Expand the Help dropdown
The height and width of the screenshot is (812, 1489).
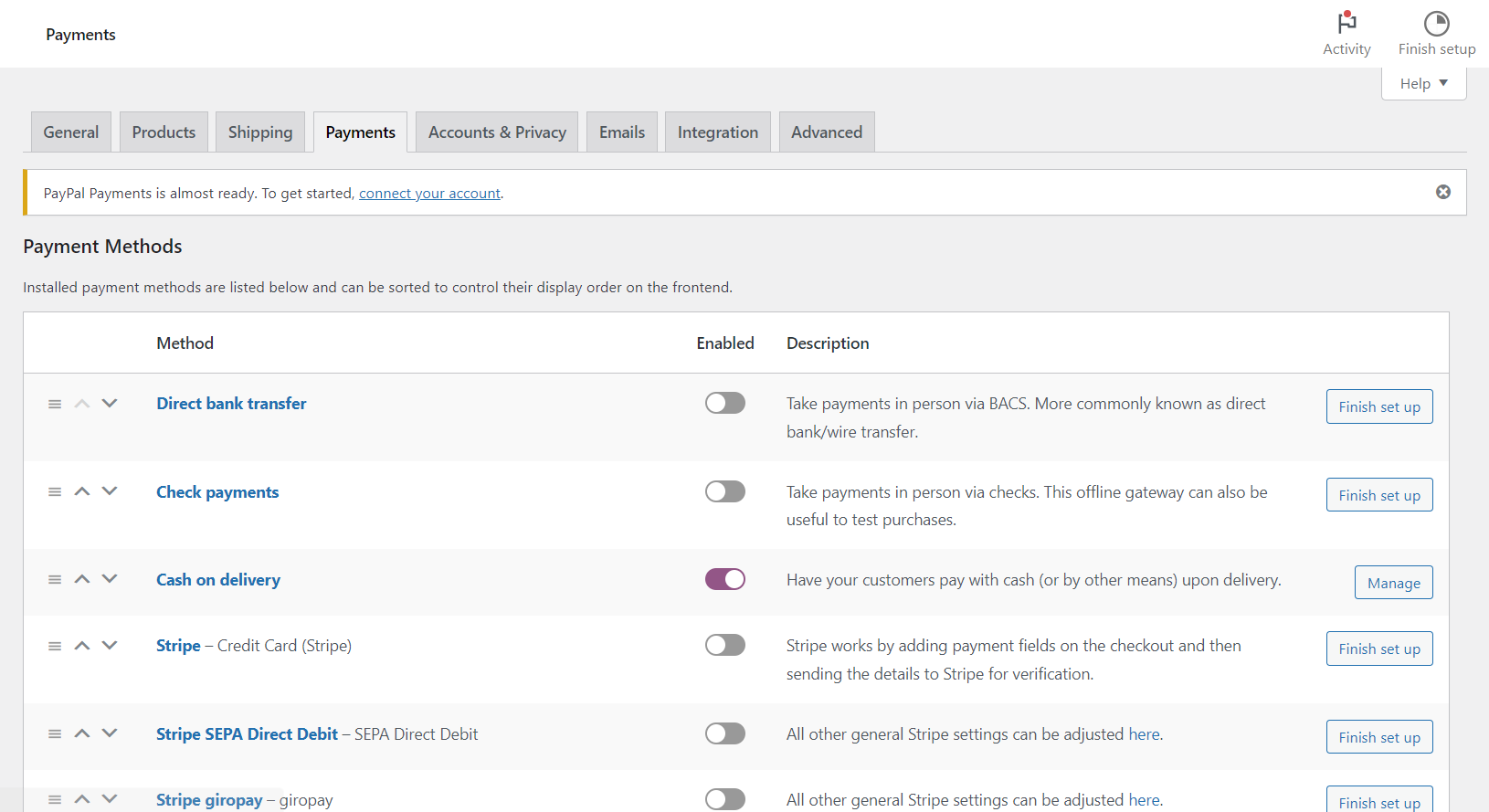pyautogui.click(x=1423, y=83)
